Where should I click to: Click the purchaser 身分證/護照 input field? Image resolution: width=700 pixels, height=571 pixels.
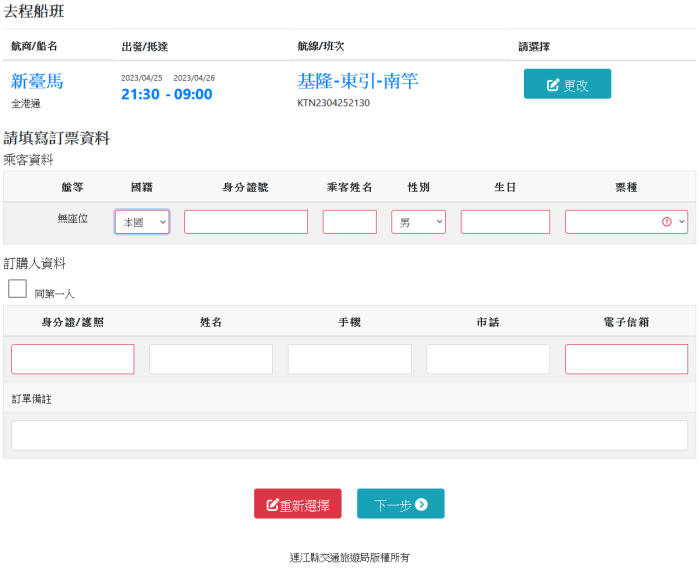(x=73, y=359)
